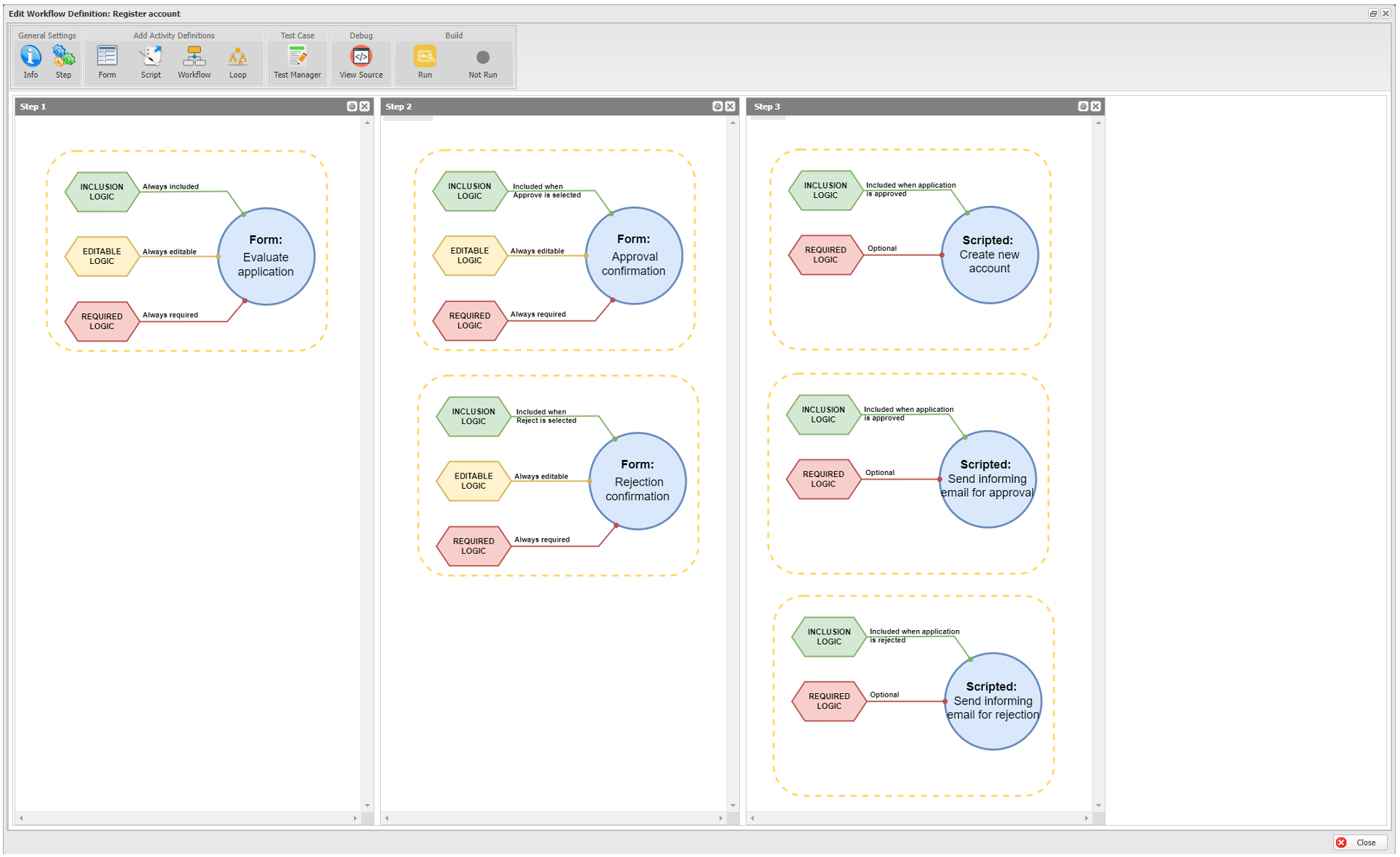Run the workflow build

[x=425, y=62]
